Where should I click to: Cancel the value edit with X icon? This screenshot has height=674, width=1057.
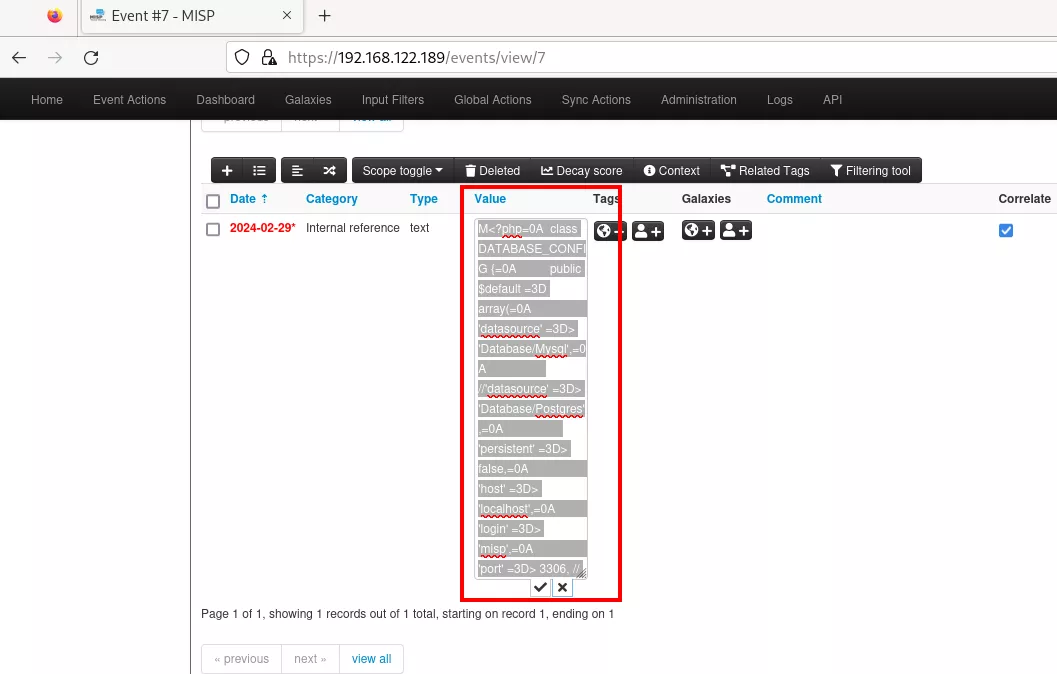(563, 588)
